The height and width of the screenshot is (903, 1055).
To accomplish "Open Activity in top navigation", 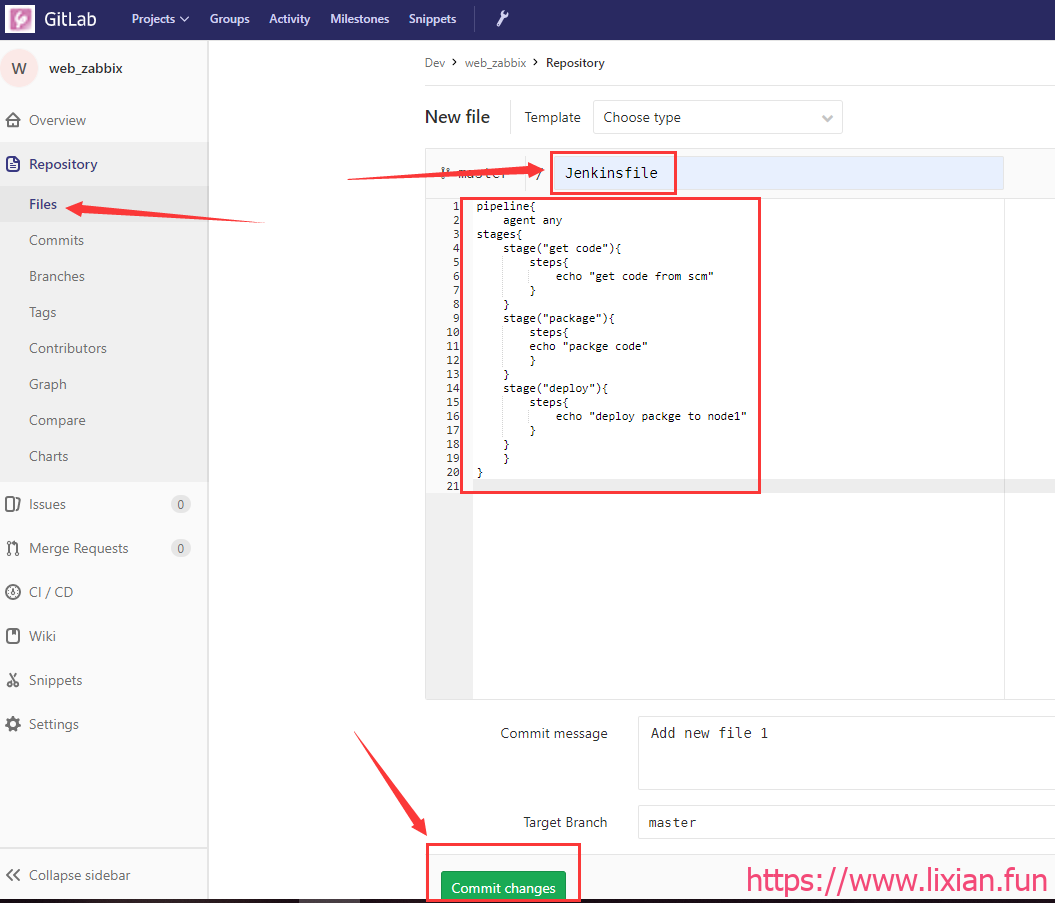I will 289,19.
